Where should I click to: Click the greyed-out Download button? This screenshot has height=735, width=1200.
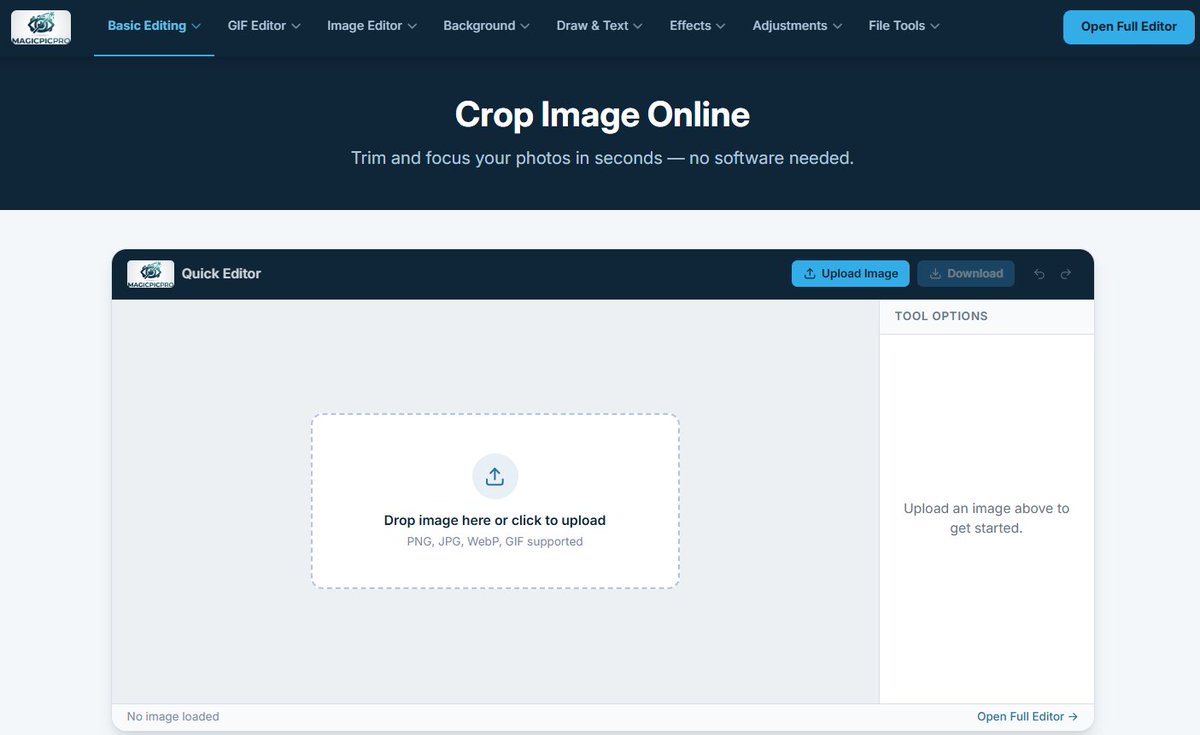[966, 274]
